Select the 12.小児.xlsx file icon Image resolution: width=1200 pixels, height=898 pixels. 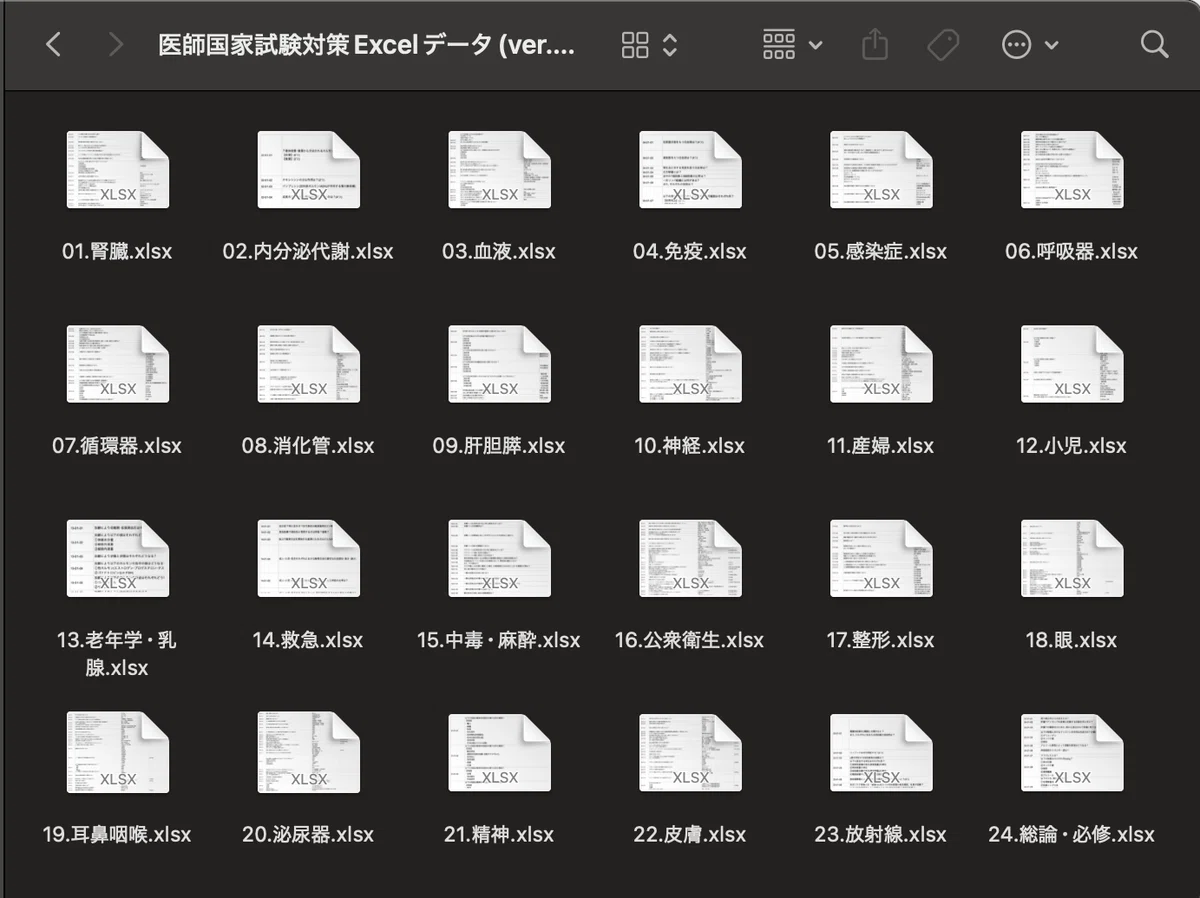coord(1072,364)
